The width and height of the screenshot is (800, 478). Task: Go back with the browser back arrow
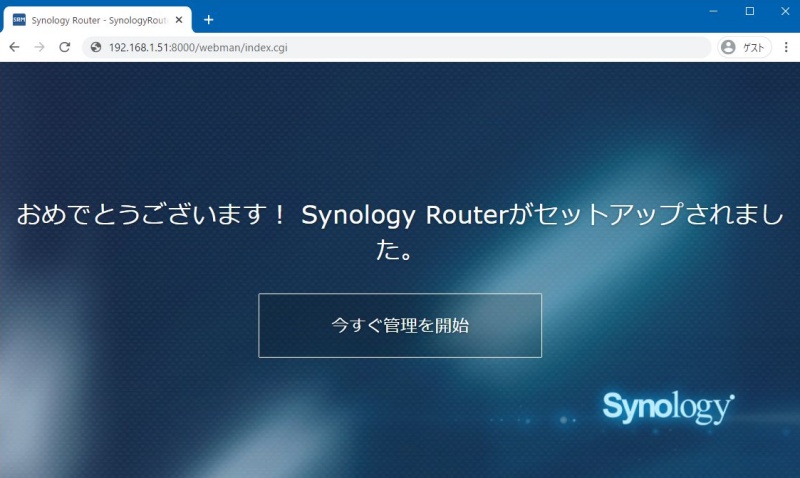coord(14,47)
